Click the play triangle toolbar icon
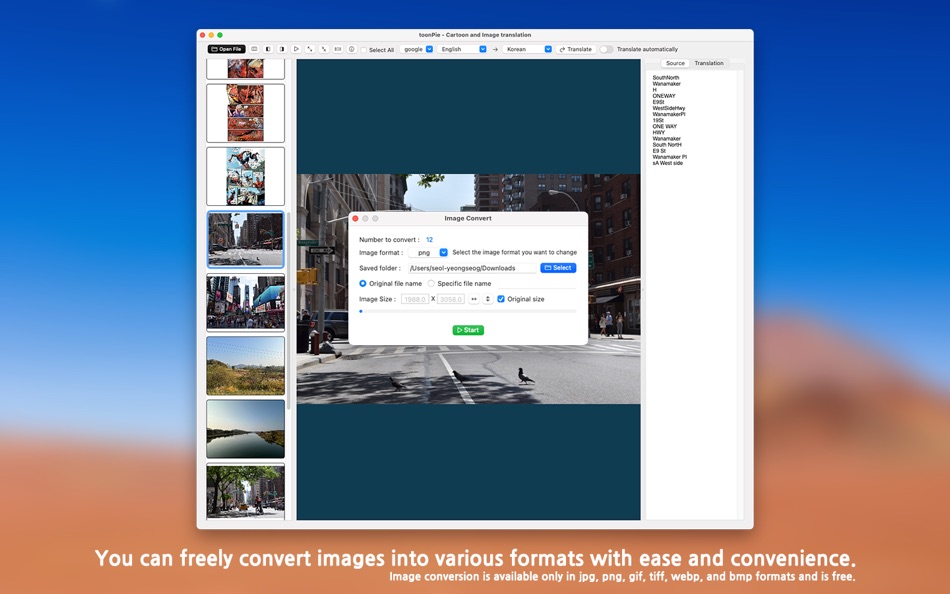Screen dimensions: 950x594 point(296,49)
